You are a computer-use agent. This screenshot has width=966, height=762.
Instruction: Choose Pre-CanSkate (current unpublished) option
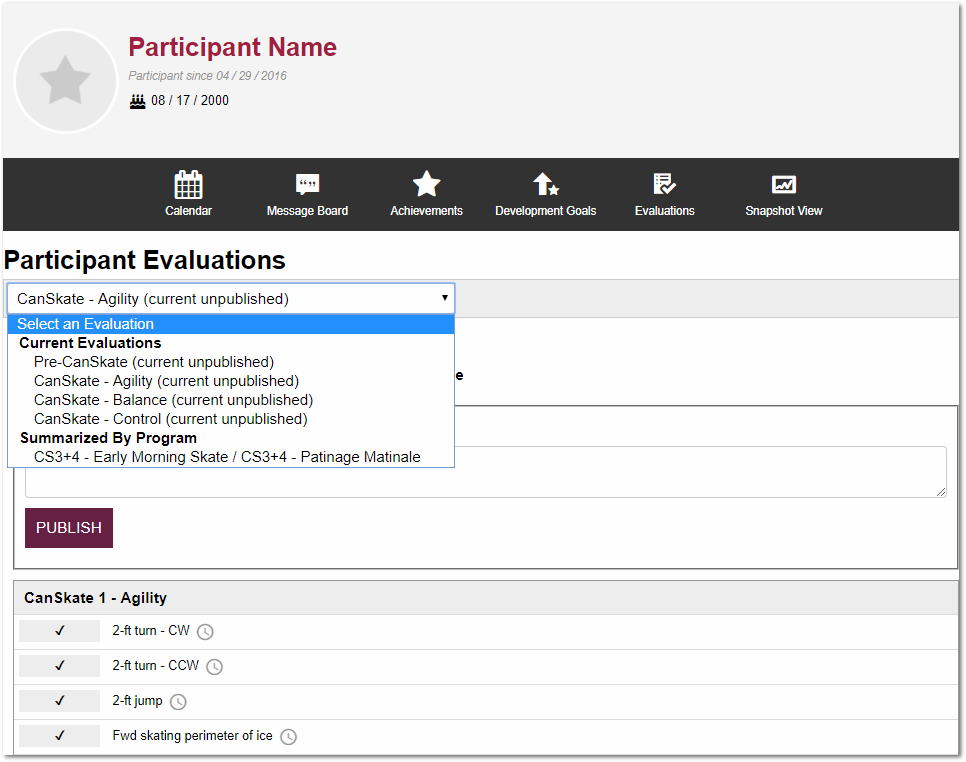point(154,362)
